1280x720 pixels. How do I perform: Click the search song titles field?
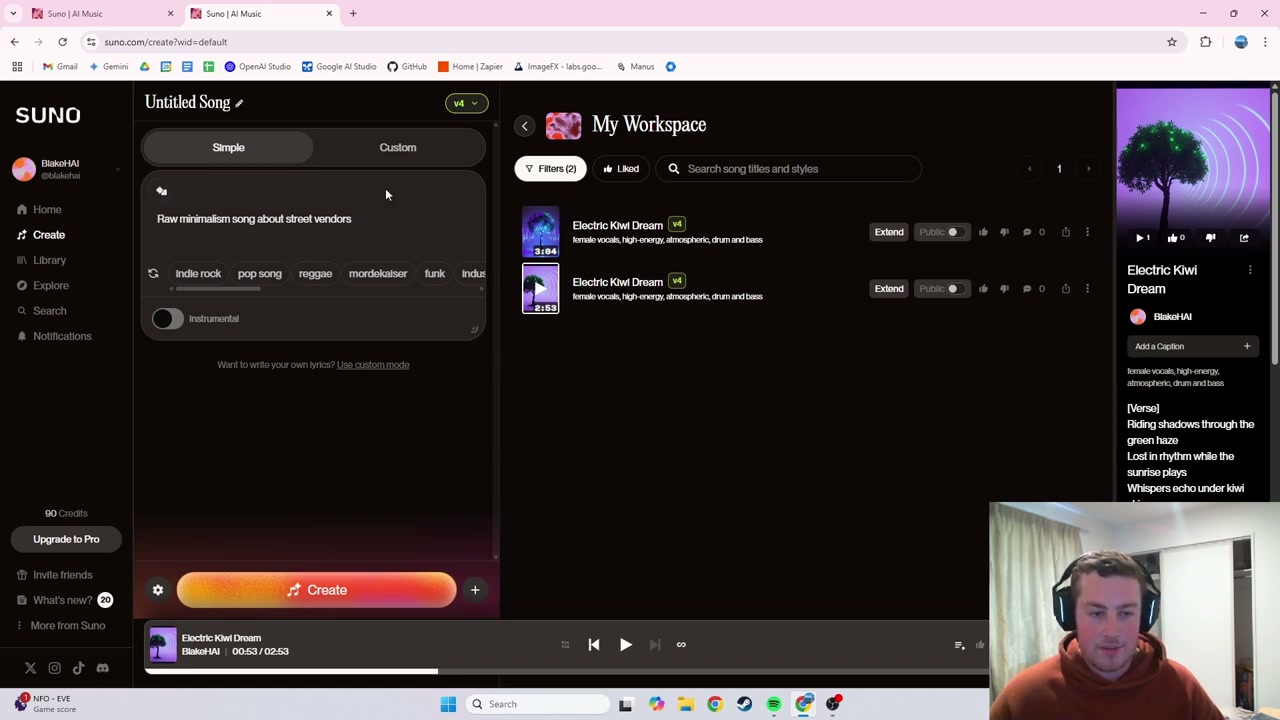point(788,169)
